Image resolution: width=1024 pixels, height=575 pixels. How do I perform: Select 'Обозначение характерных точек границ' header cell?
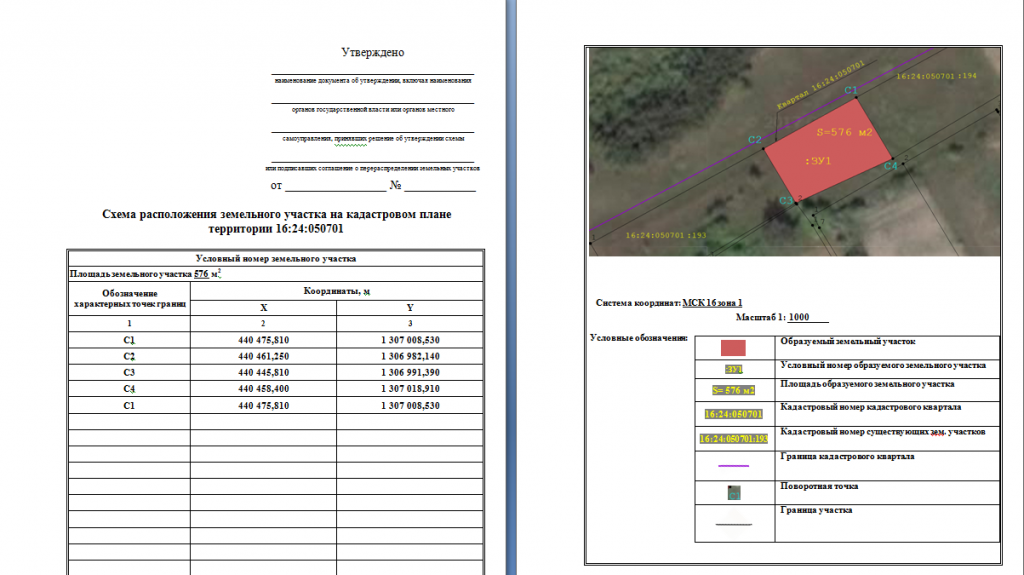tap(129, 299)
